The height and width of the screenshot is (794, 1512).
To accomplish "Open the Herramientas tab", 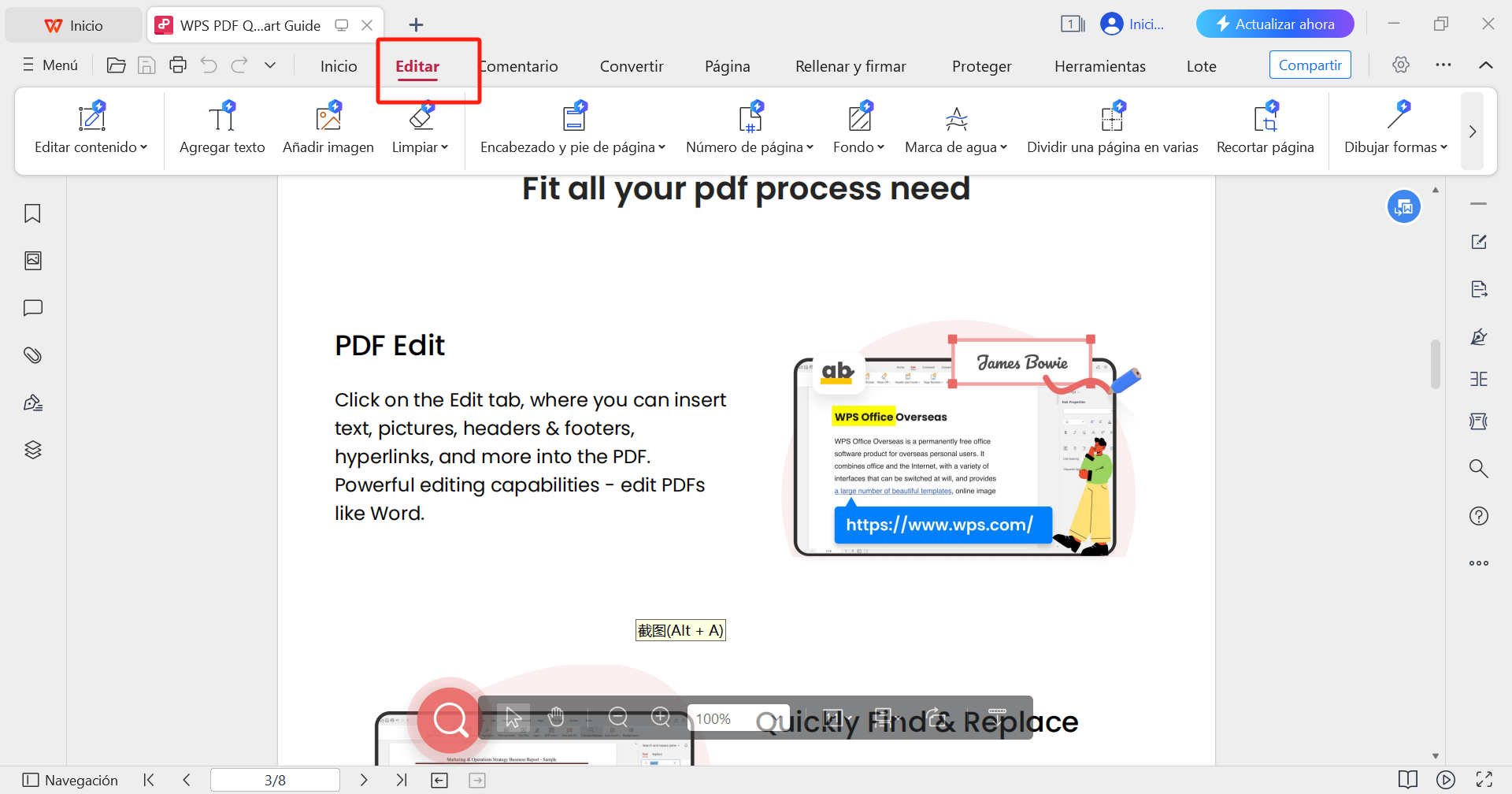I will (1100, 66).
